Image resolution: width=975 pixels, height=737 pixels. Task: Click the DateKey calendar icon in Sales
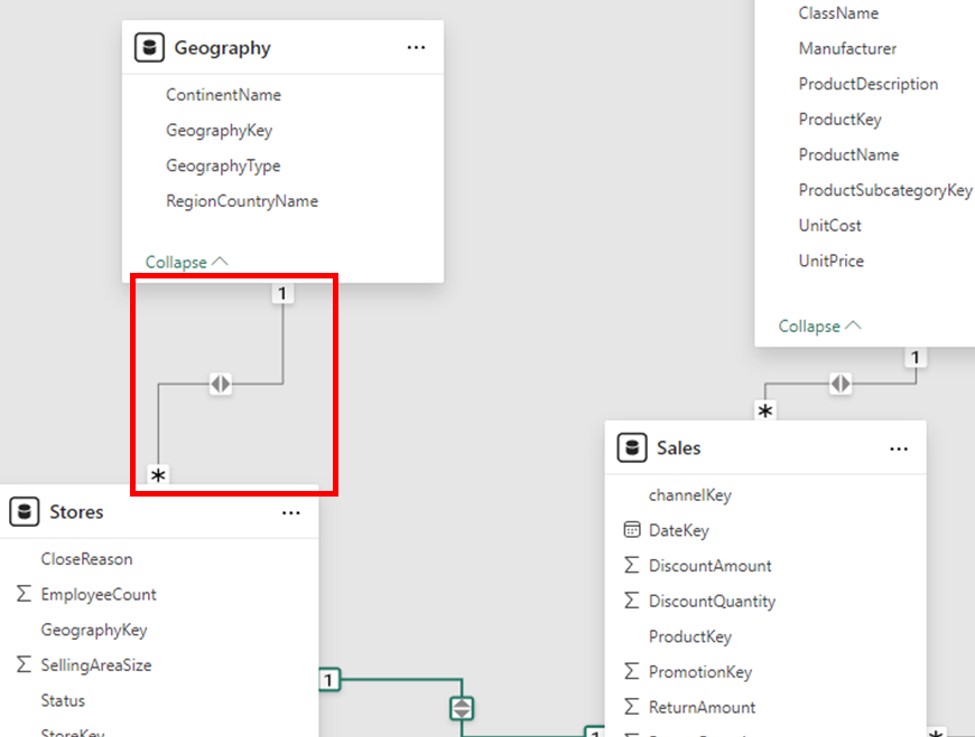(631, 530)
